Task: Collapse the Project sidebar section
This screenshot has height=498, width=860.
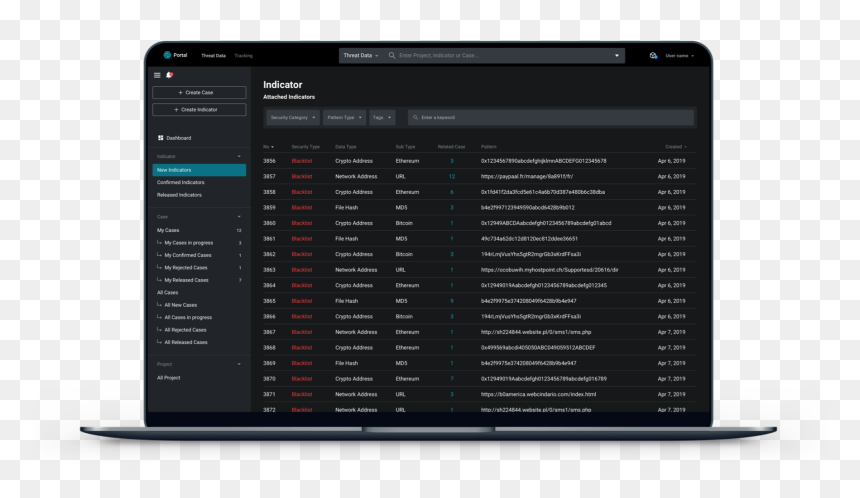Action: click(239, 364)
